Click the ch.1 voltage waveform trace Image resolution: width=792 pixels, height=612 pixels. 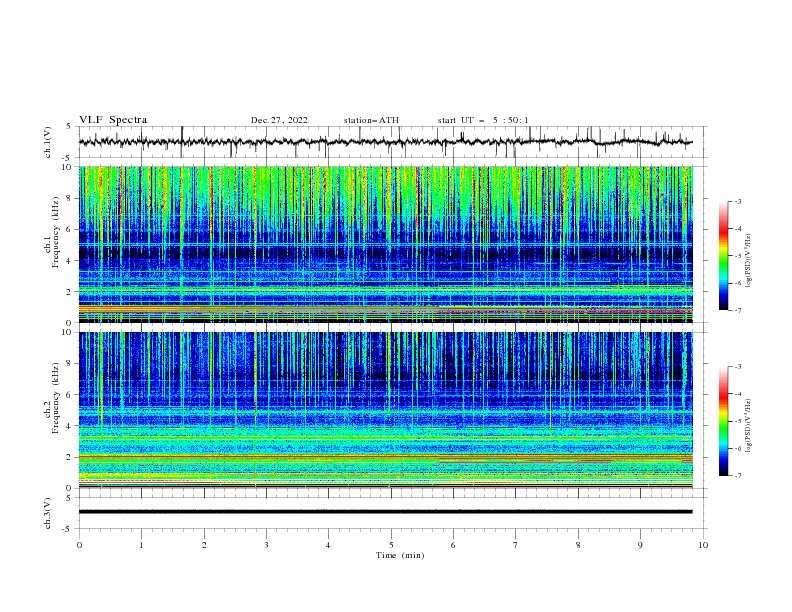(385, 142)
